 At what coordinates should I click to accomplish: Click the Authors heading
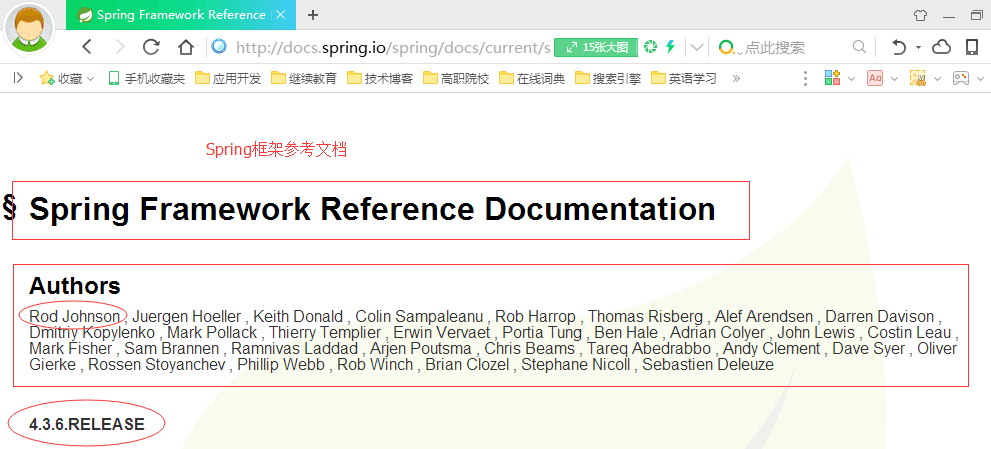75,286
